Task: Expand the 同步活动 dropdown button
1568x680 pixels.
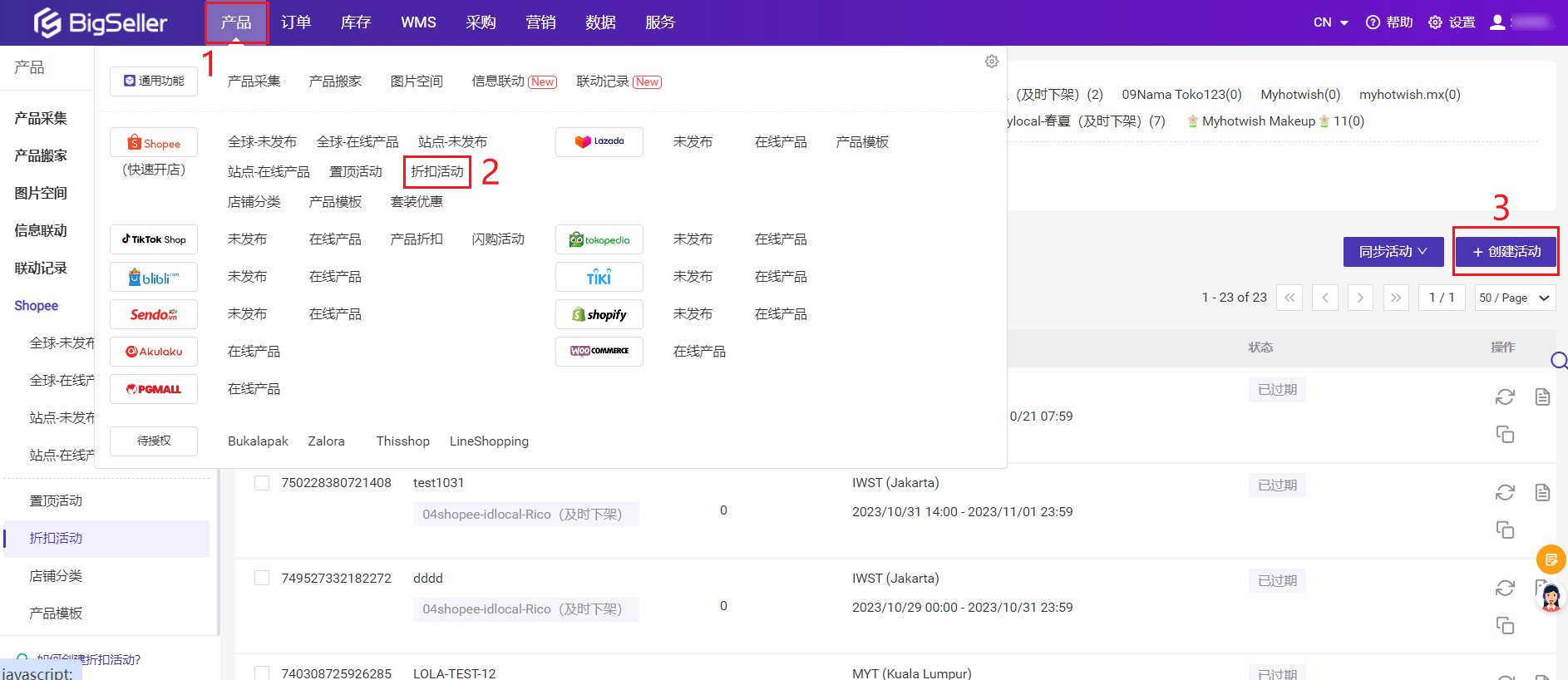Action: point(1393,252)
